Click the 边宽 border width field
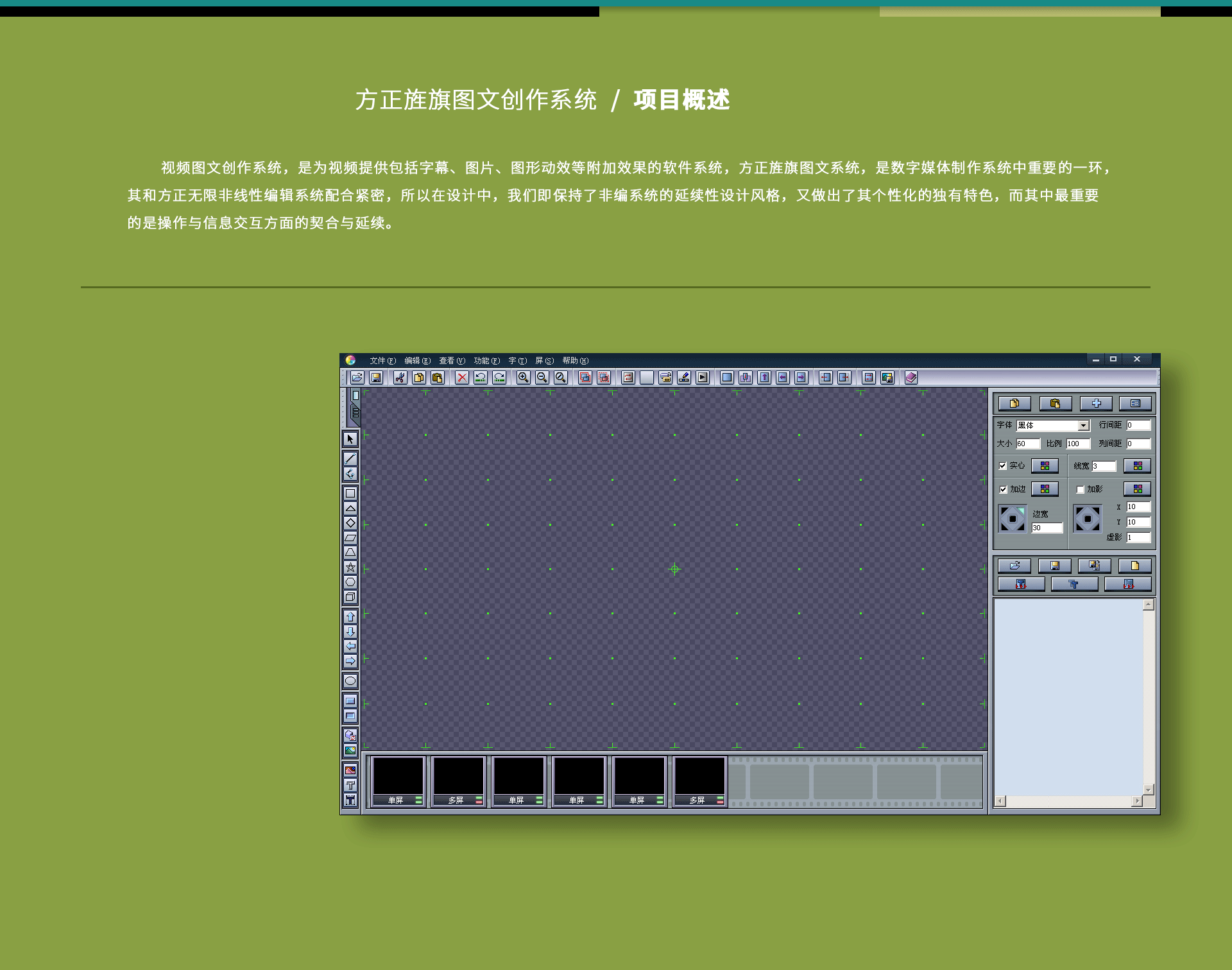Image resolution: width=1232 pixels, height=970 pixels. (1047, 528)
